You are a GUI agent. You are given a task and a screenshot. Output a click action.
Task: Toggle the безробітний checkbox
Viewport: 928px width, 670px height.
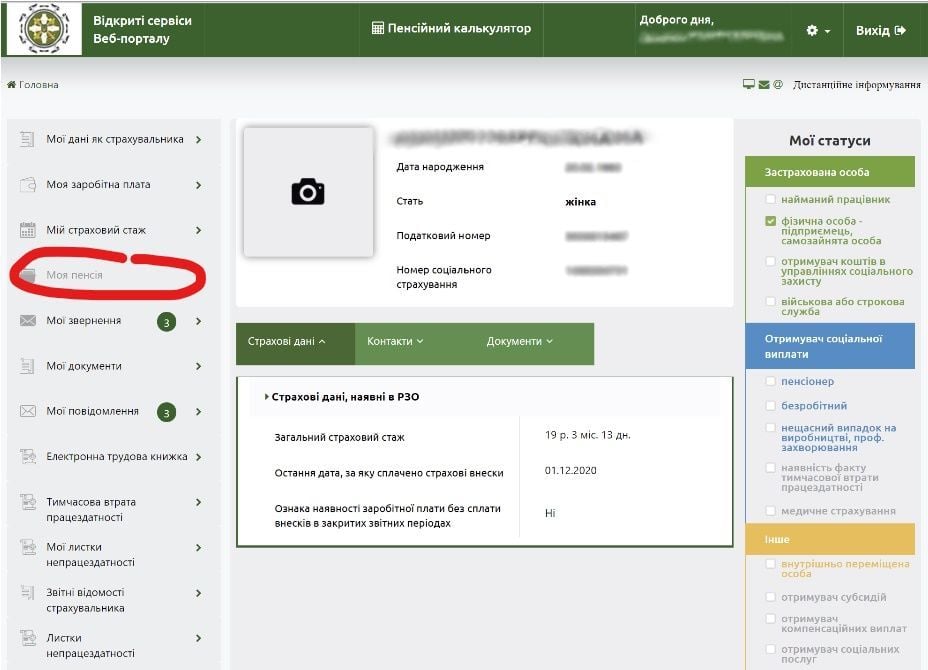(770, 405)
